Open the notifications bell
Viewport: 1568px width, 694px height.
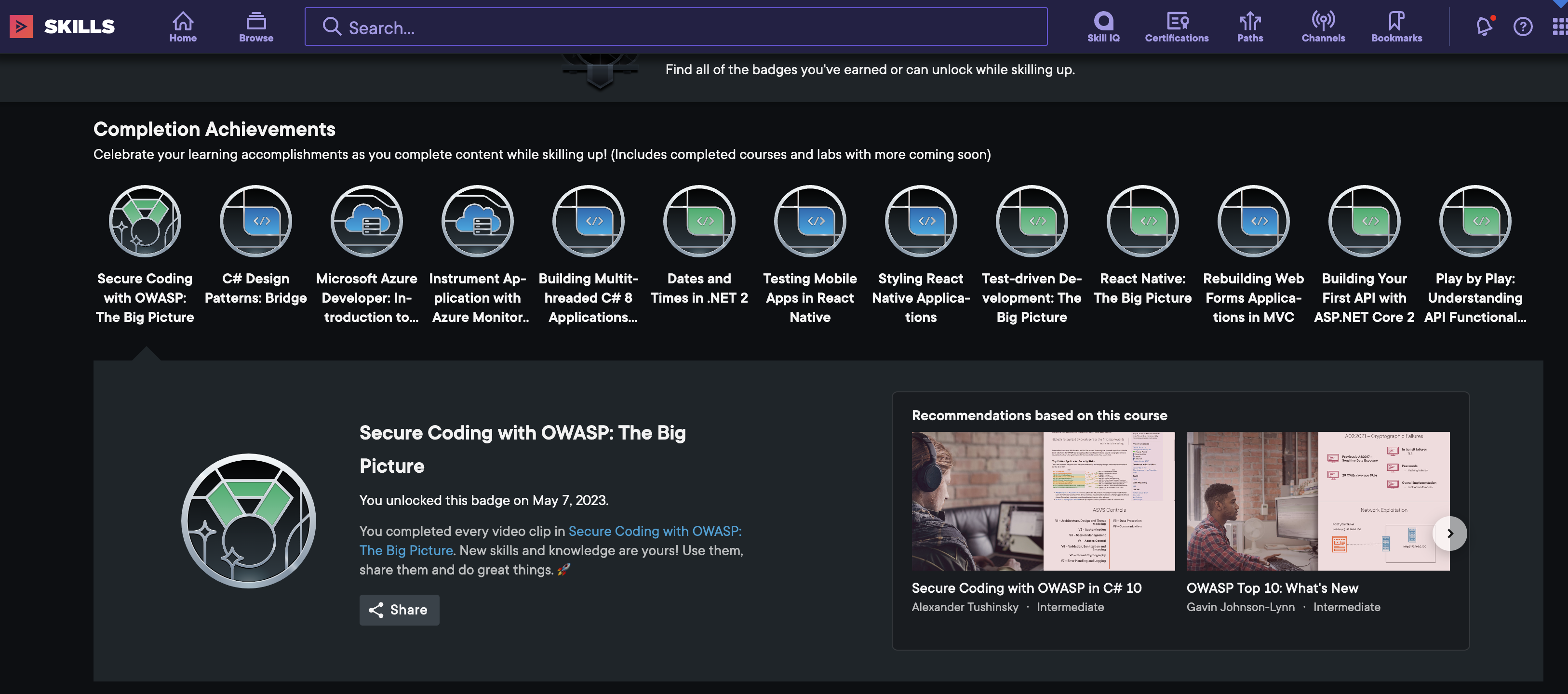point(1484,26)
